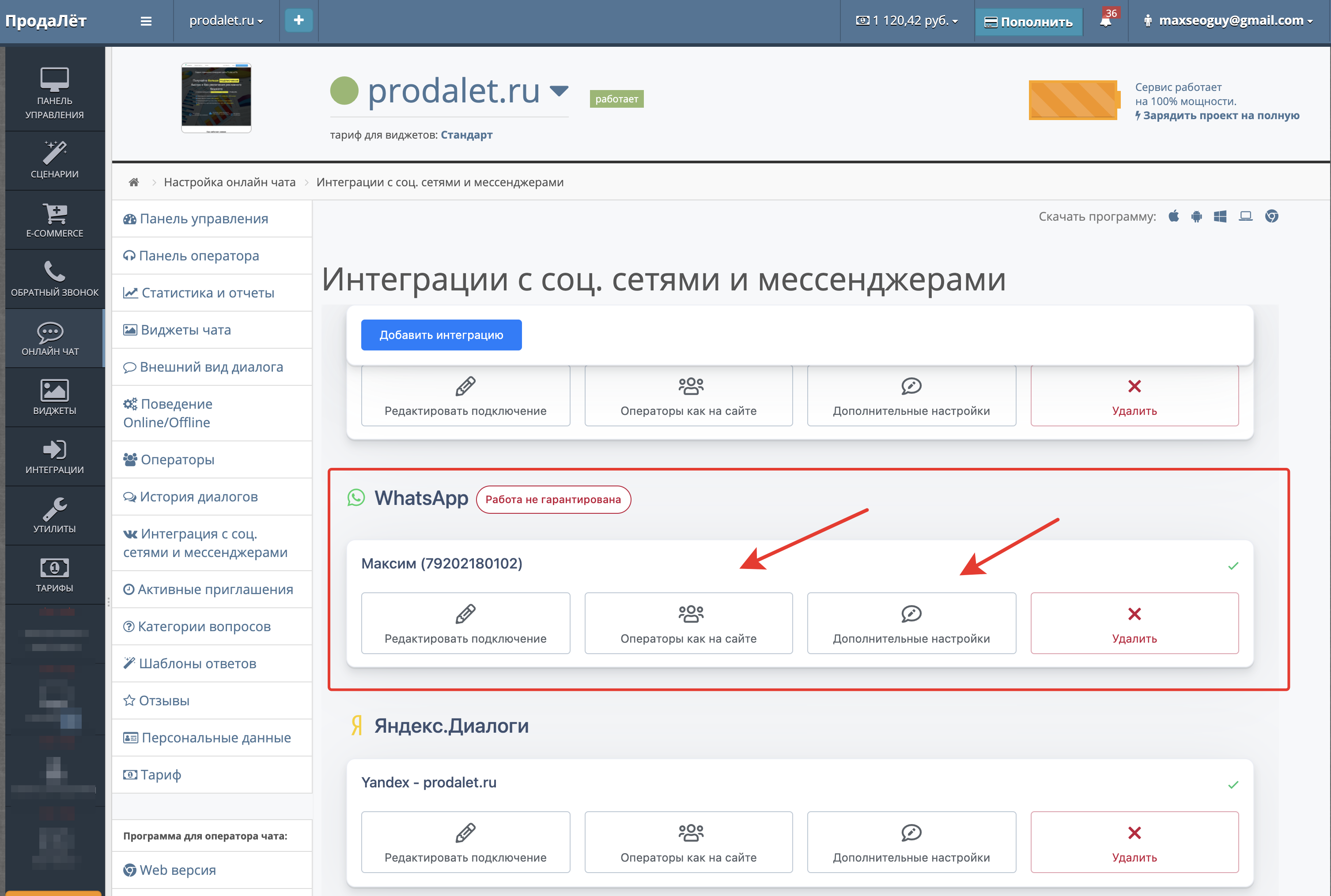
Task: Open notifications bell with 36 badge
Action: coord(1106,21)
